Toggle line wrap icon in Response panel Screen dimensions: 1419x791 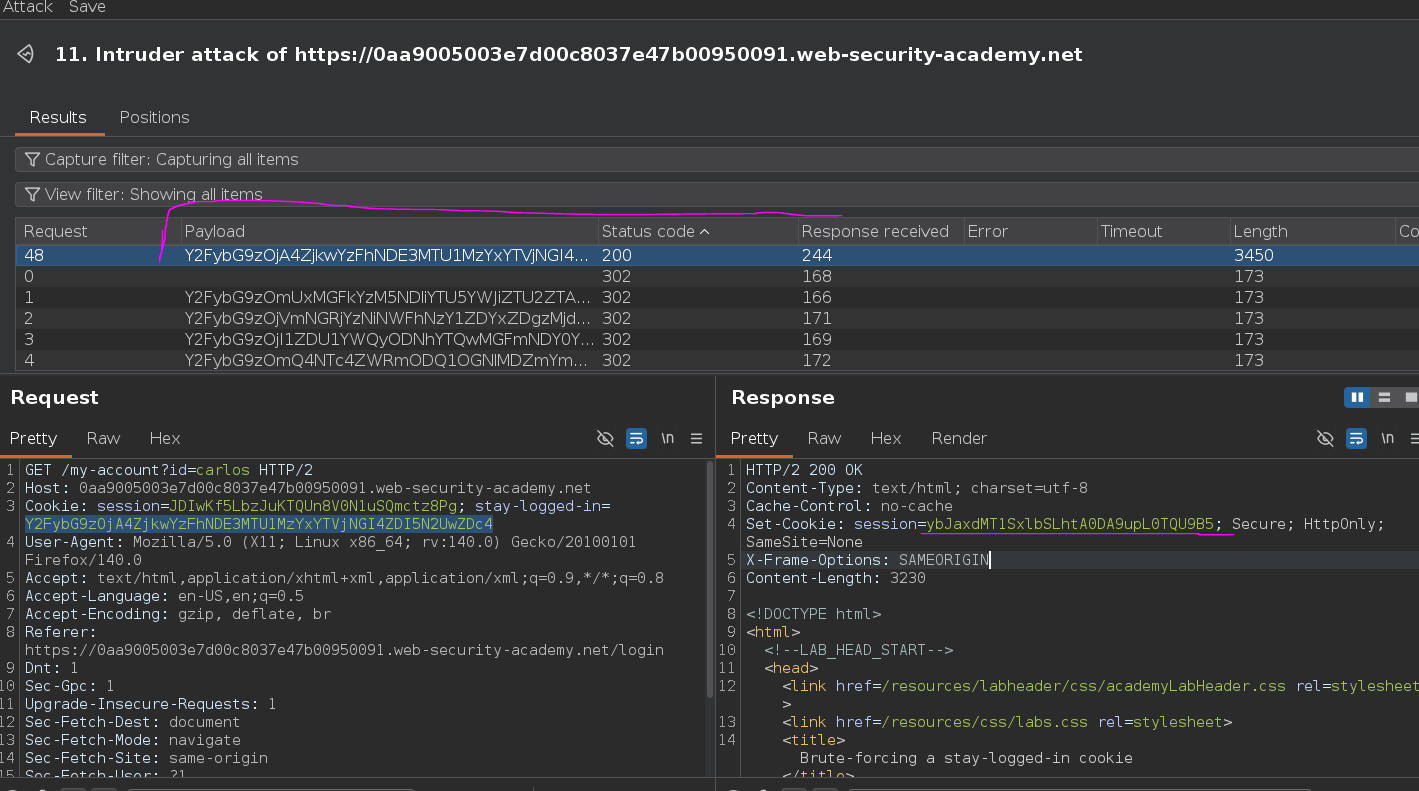1356,438
